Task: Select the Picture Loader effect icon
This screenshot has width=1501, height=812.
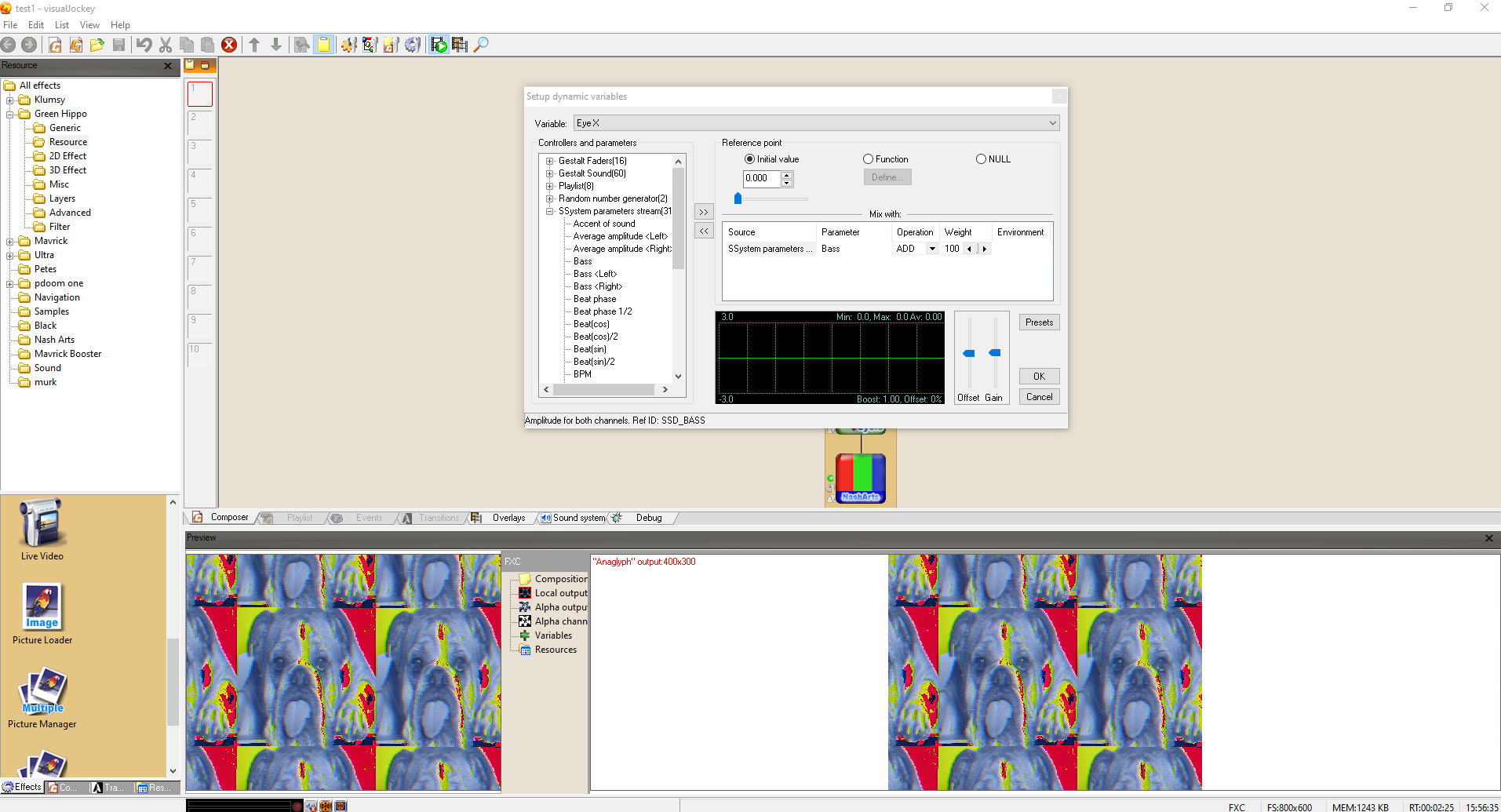Action: coord(42,606)
